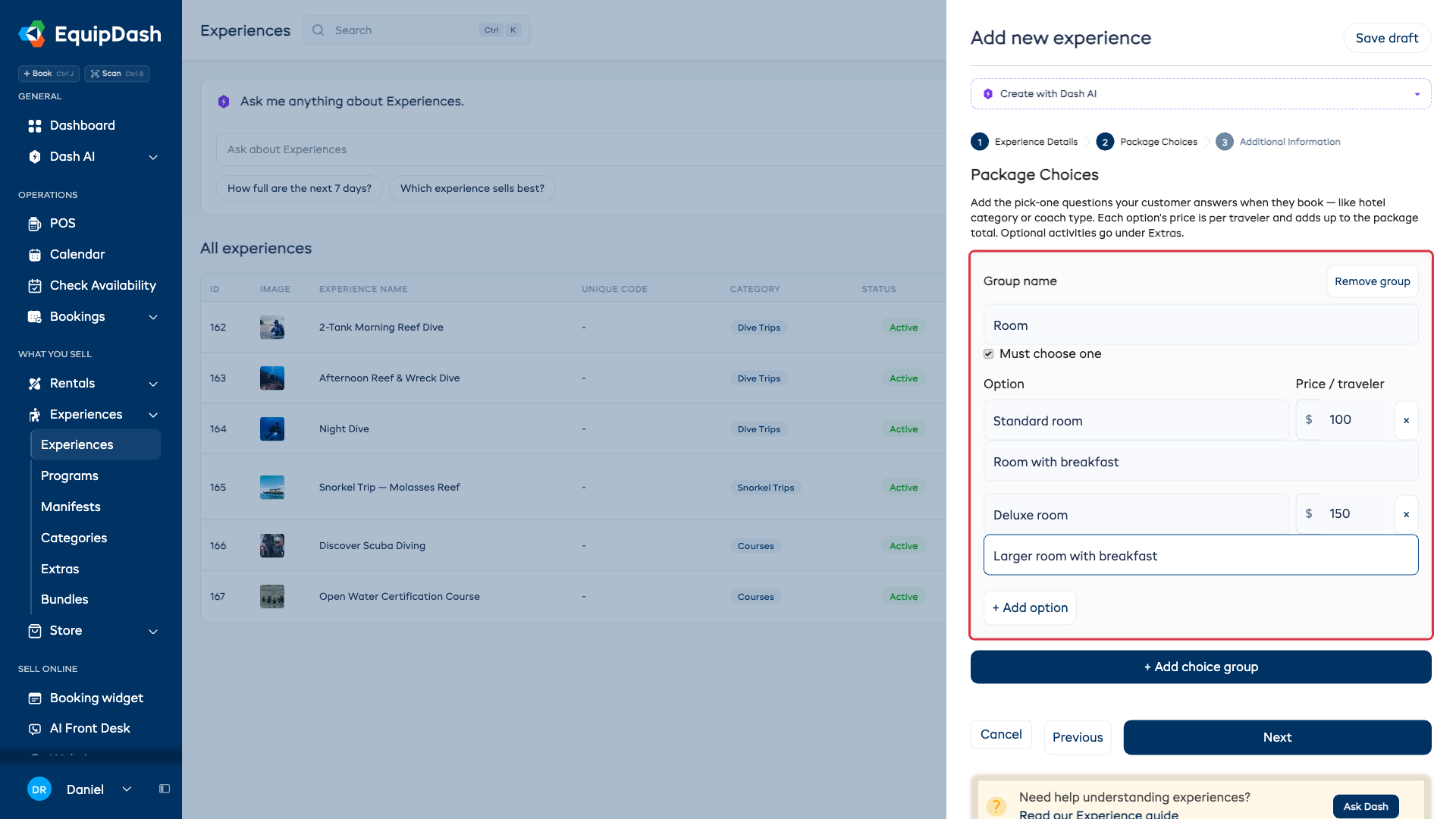Viewport: 1456px width, 819px height.
Task: Open the Check Availability icon
Action: pos(35,286)
